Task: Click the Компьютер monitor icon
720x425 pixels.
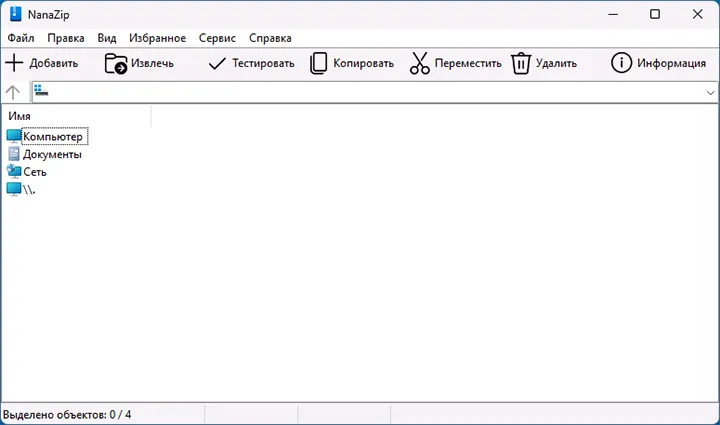Action: [x=14, y=136]
